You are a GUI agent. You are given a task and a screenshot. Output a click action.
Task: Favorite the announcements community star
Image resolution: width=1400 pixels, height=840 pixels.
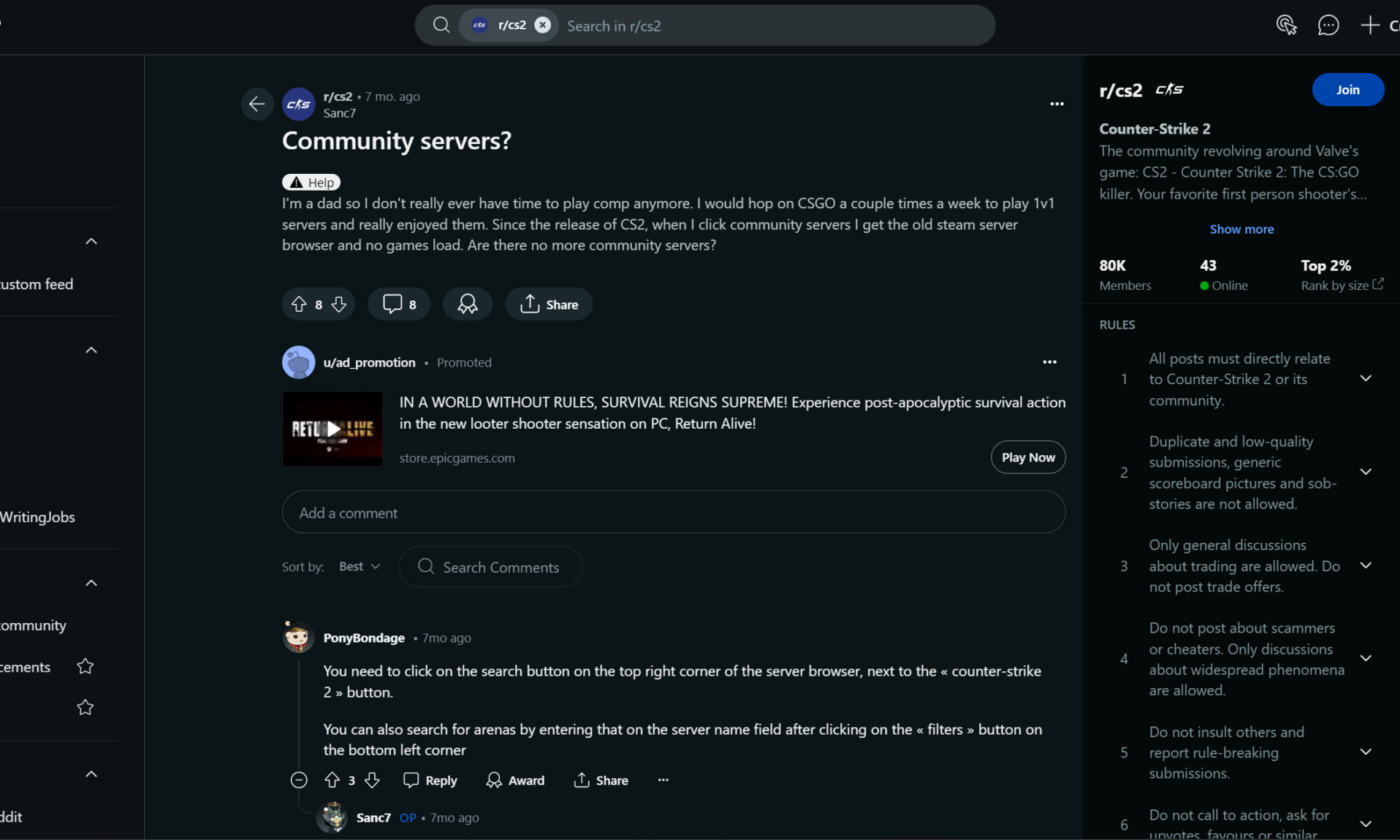pos(85,666)
